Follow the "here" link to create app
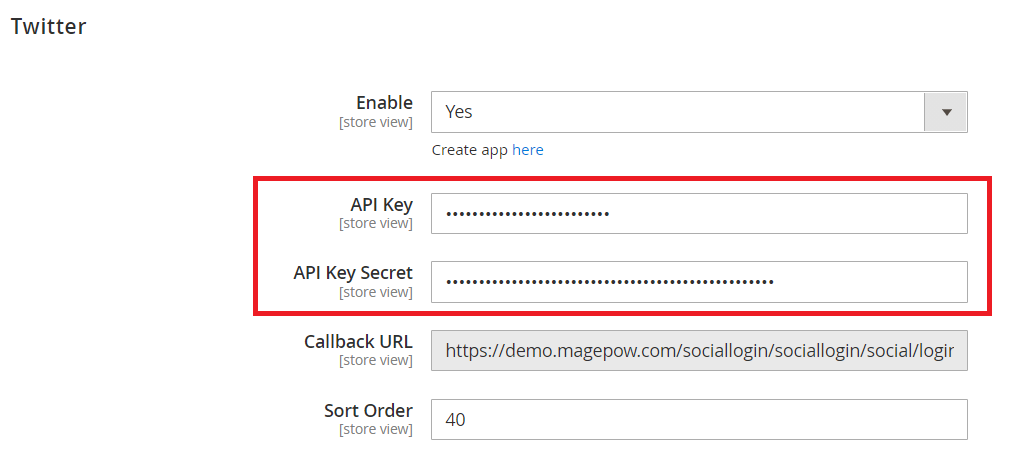 (528, 150)
